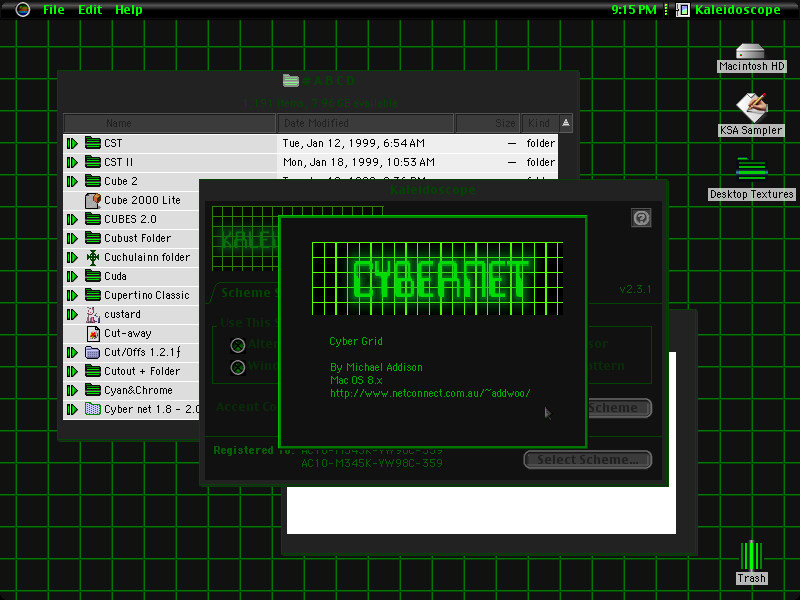800x600 pixels.
Task: Open the Edit menu
Action: pos(90,10)
